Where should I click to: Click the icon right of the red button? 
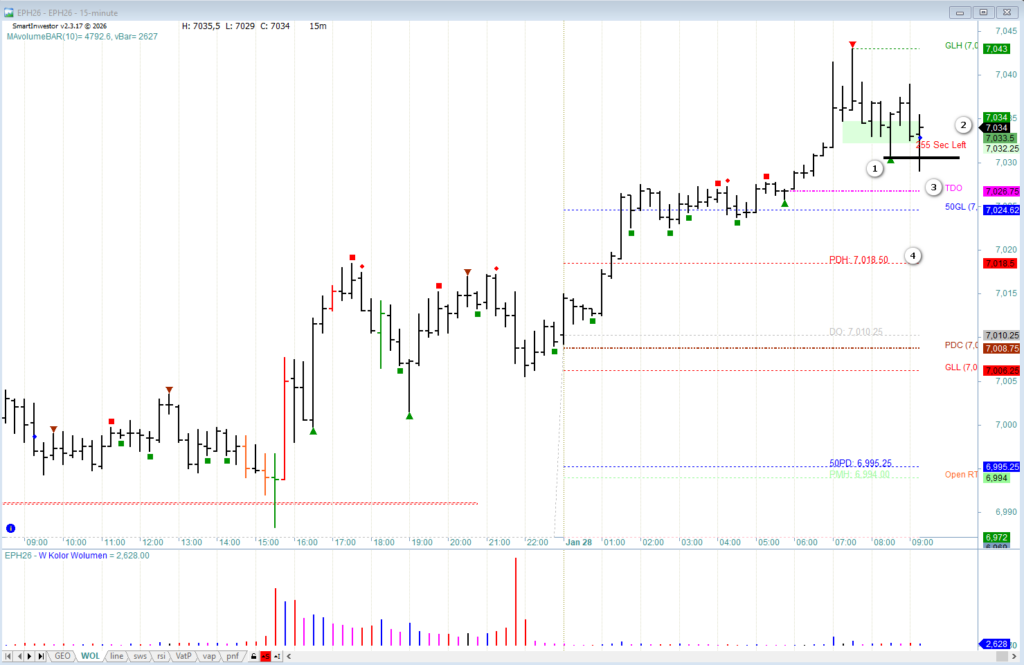pyautogui.click(x=278, y=656)
